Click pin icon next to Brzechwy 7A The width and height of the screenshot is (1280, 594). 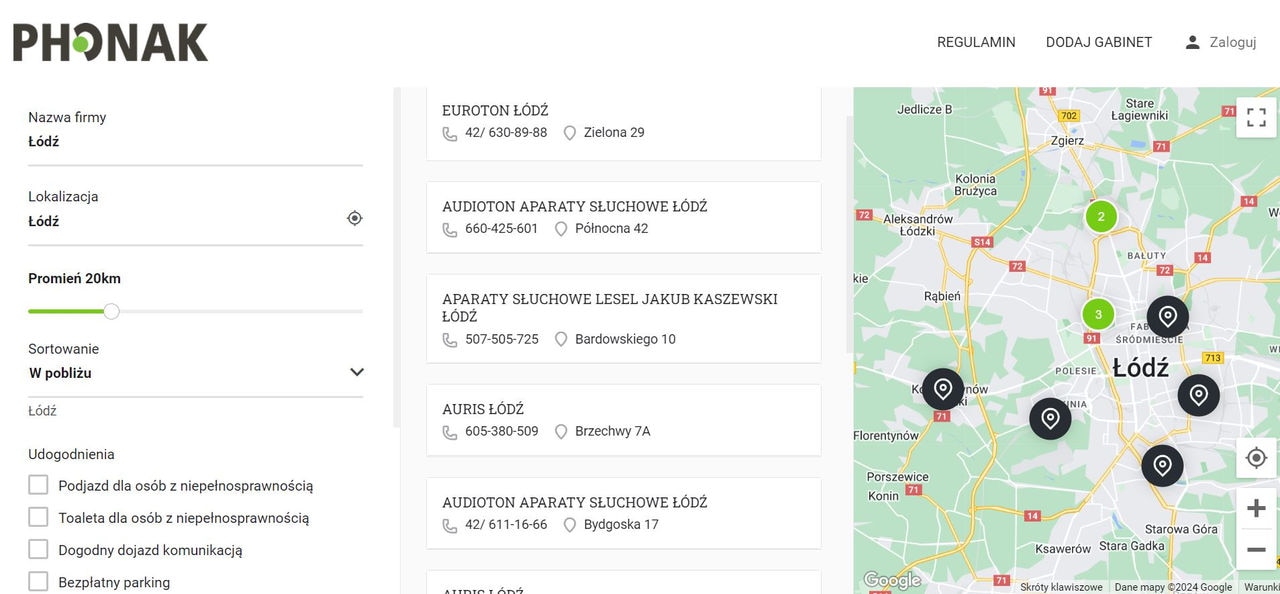coord(561,432)
